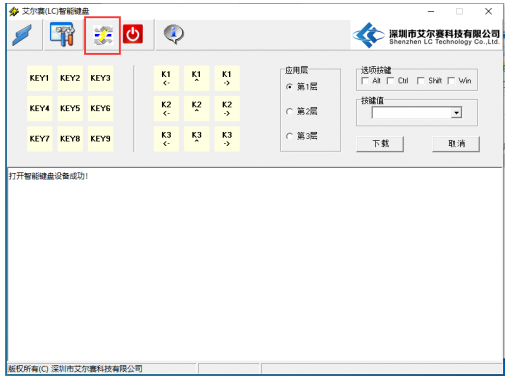Viewport: 515px width, 382px height.
Task: Click the 取消 cancel button
Action: tap(456, 144)
